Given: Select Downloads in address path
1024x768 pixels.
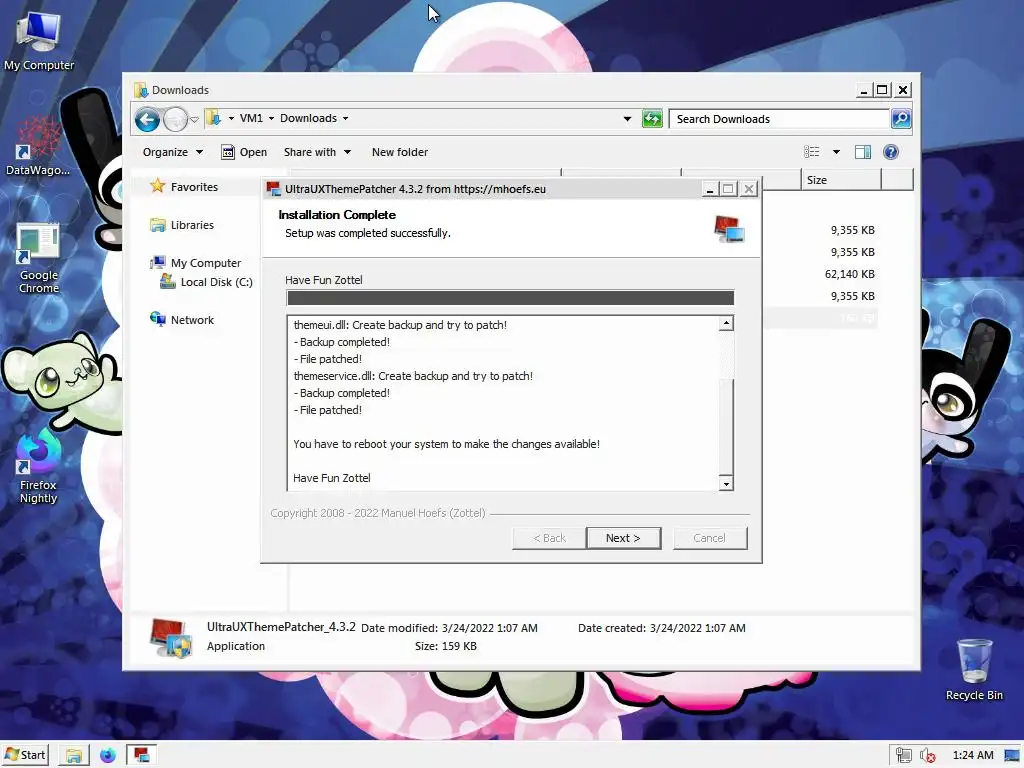Looking at the screenshot, I should [x=308, y=118].
